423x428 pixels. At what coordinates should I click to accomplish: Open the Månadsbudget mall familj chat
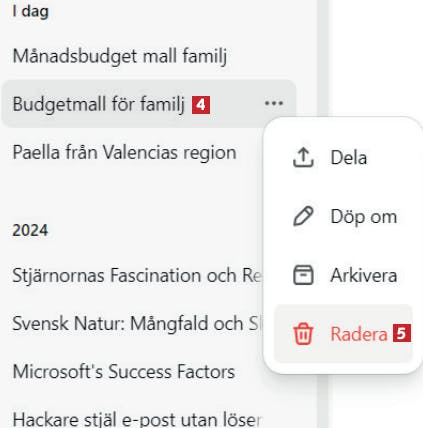(x=120, y=56)
